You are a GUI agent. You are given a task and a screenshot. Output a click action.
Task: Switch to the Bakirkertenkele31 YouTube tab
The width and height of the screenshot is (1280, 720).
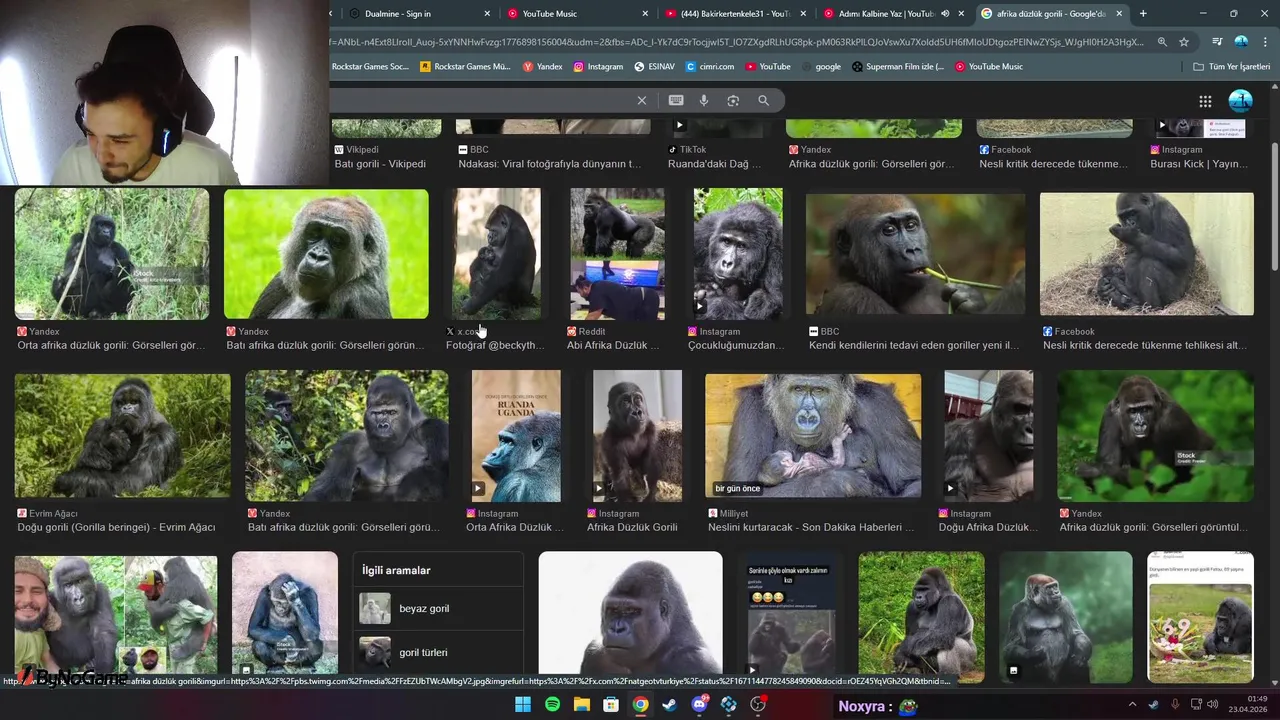pyautogui.click(x=735, y=14)
